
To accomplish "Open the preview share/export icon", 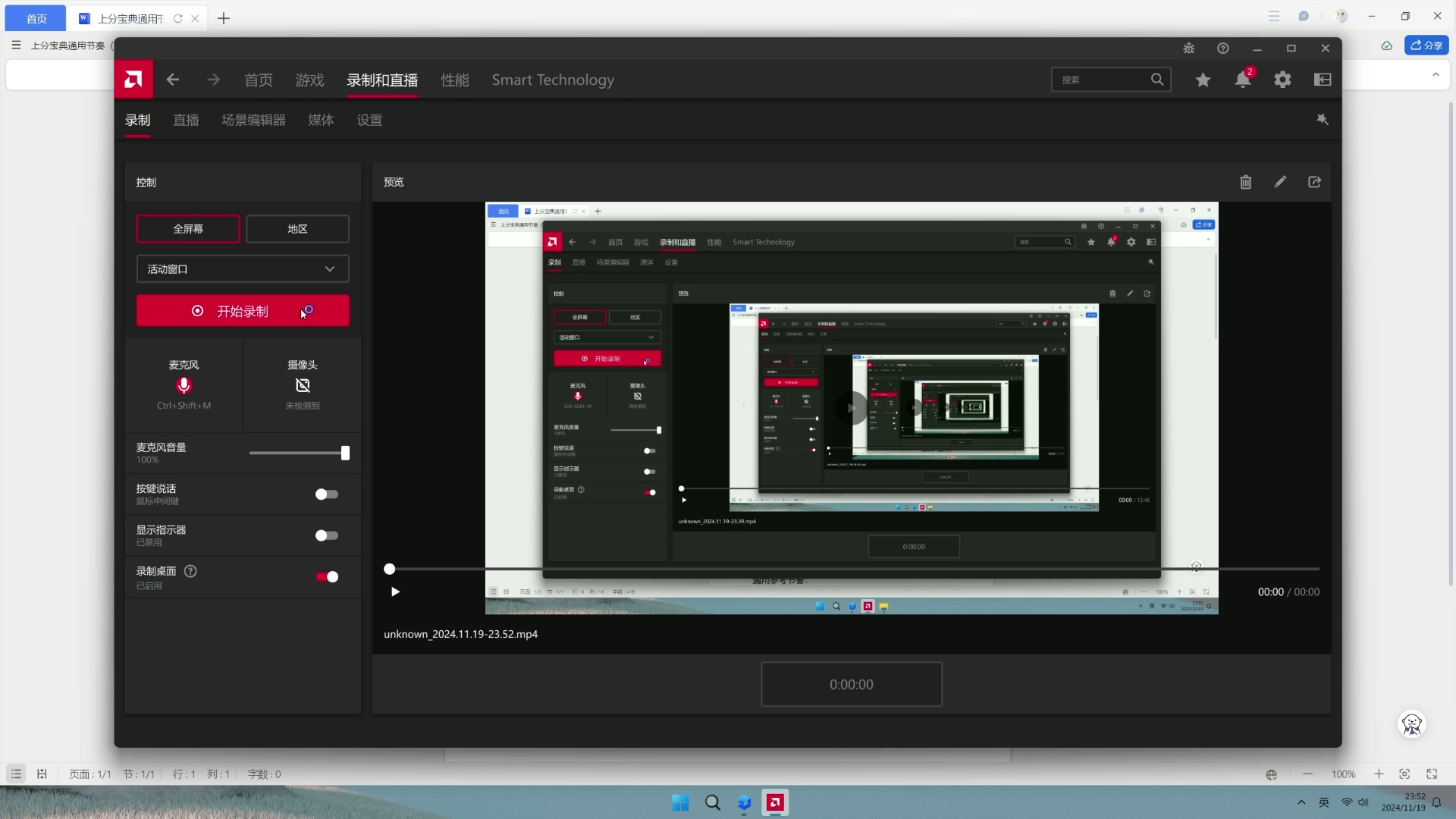I will (1314, 182).
